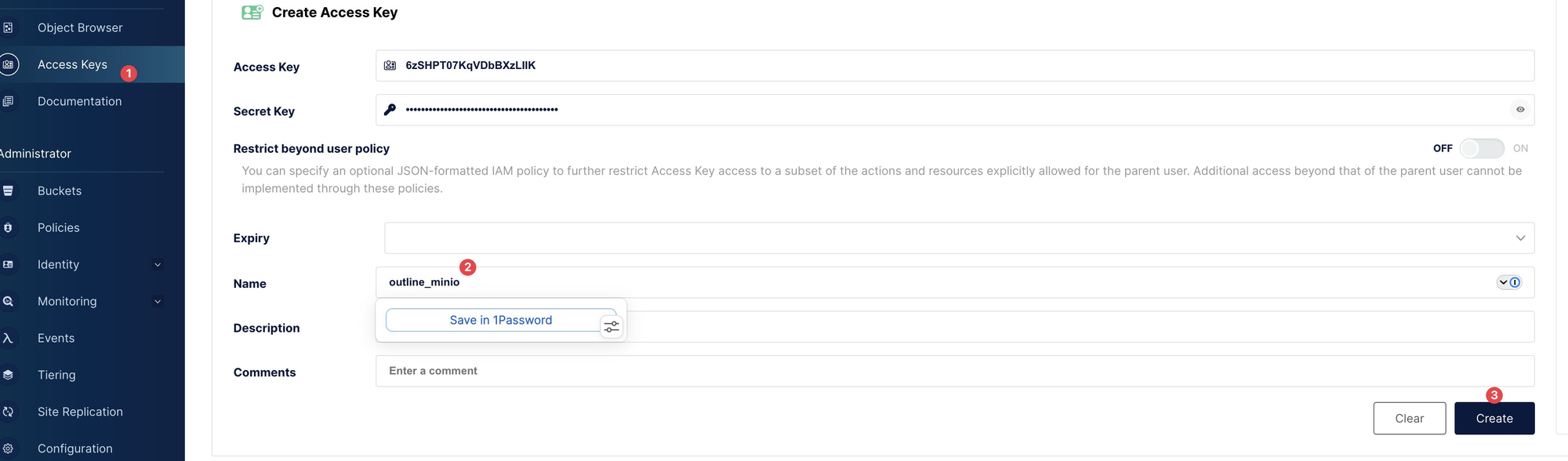Click the 1Password icon in Name field
The width and height of the screenshot is (1568, 461).
[x=1515, y=282]
